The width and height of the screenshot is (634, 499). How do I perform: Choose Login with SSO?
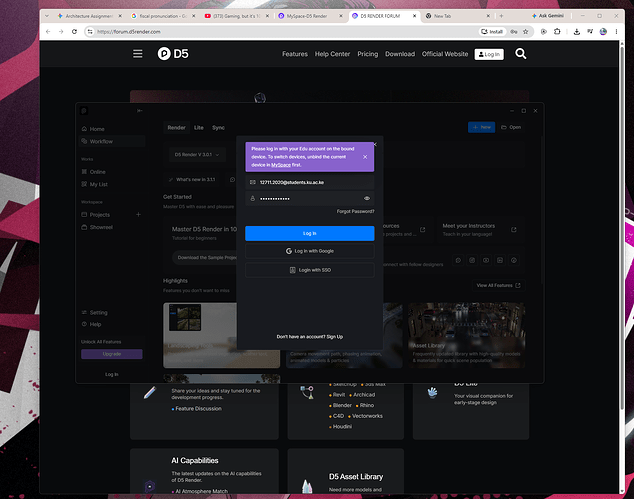(x=310, y=270)
